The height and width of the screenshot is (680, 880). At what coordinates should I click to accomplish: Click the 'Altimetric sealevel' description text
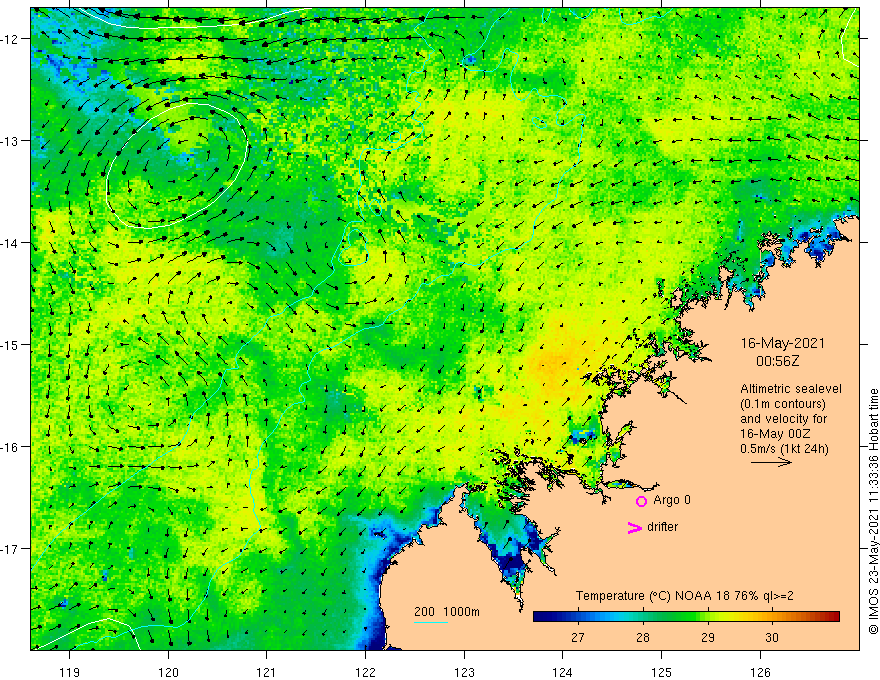(791, 389)
